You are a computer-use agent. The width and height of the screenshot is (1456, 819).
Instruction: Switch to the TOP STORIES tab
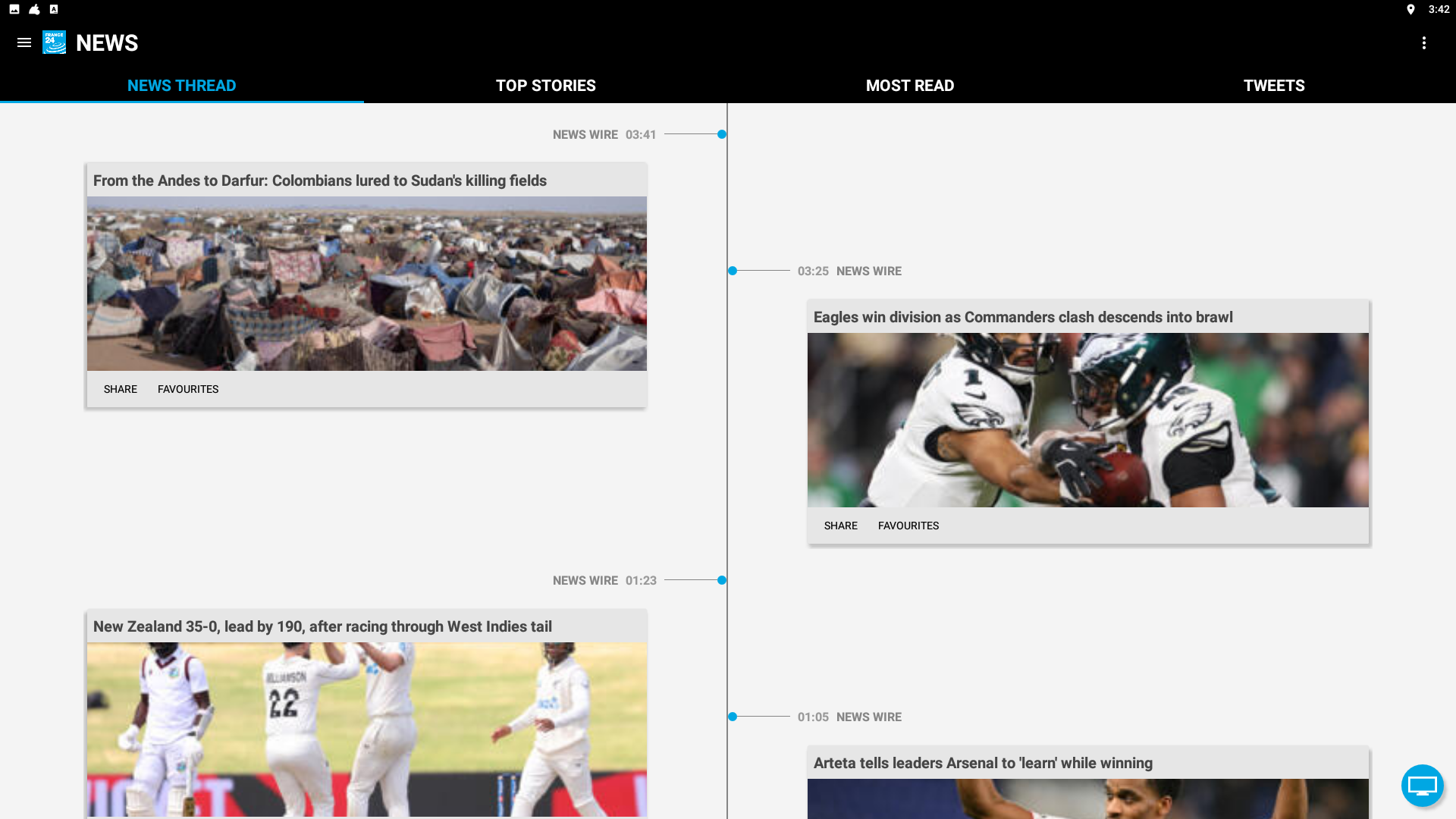point(545,86)
